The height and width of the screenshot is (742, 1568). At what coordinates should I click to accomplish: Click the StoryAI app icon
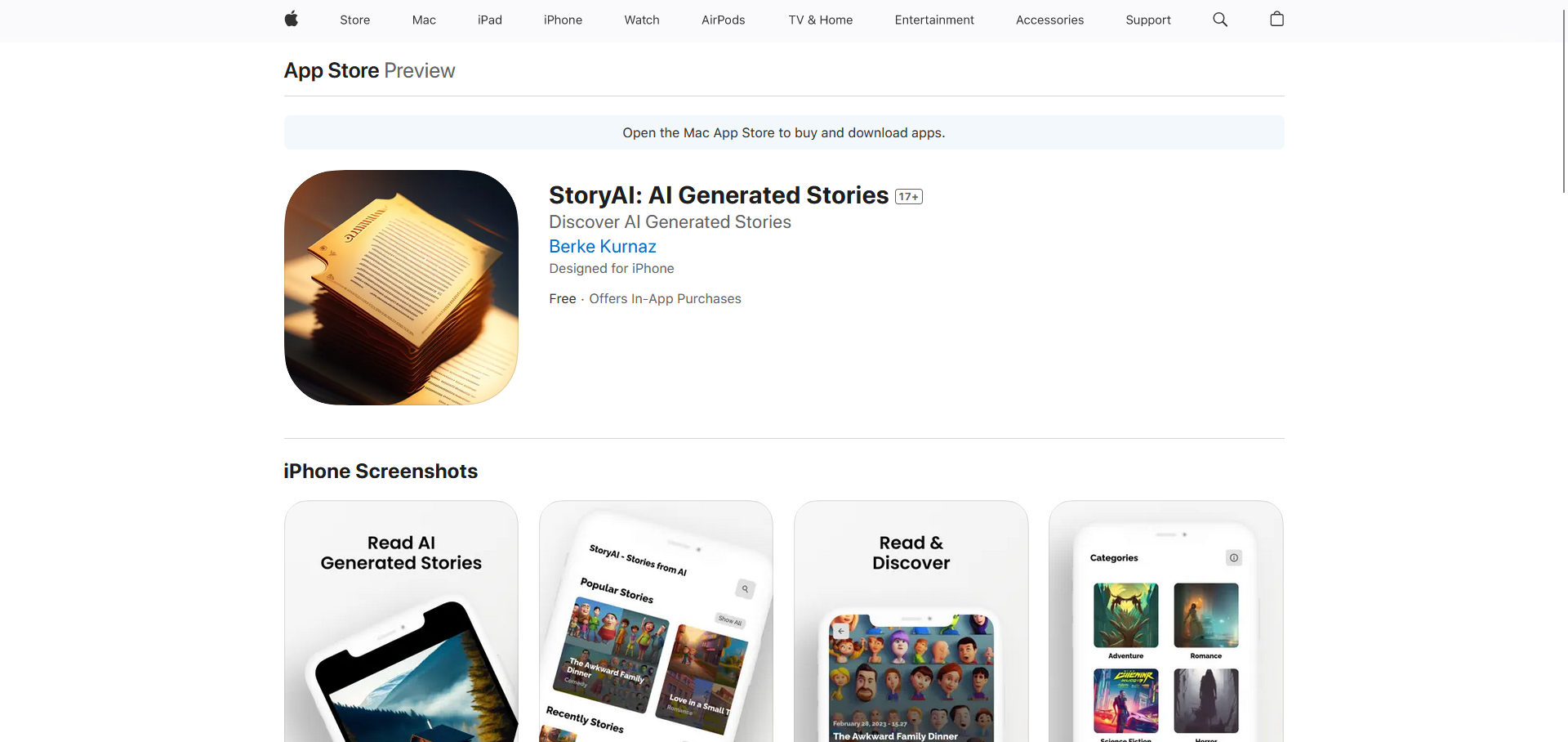click(401, 288)
